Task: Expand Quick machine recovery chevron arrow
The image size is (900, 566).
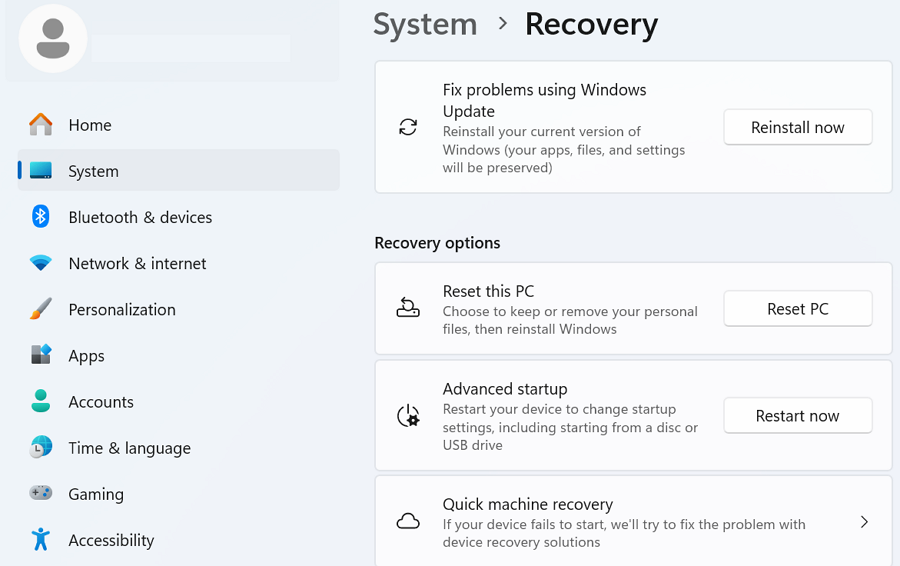Action: (x=864, y=522)
